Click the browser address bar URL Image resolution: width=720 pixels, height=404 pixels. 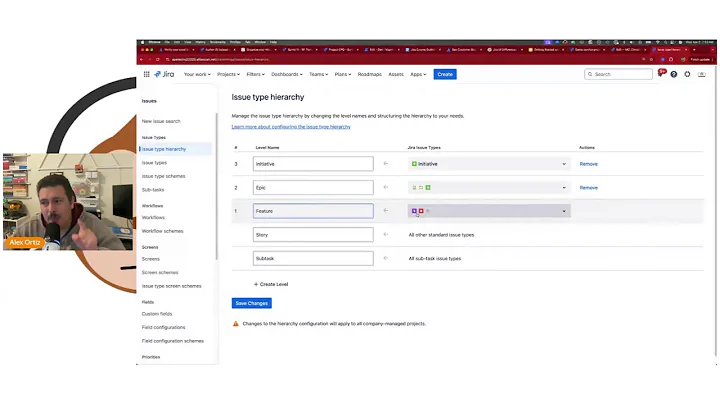tap(220, 59)
